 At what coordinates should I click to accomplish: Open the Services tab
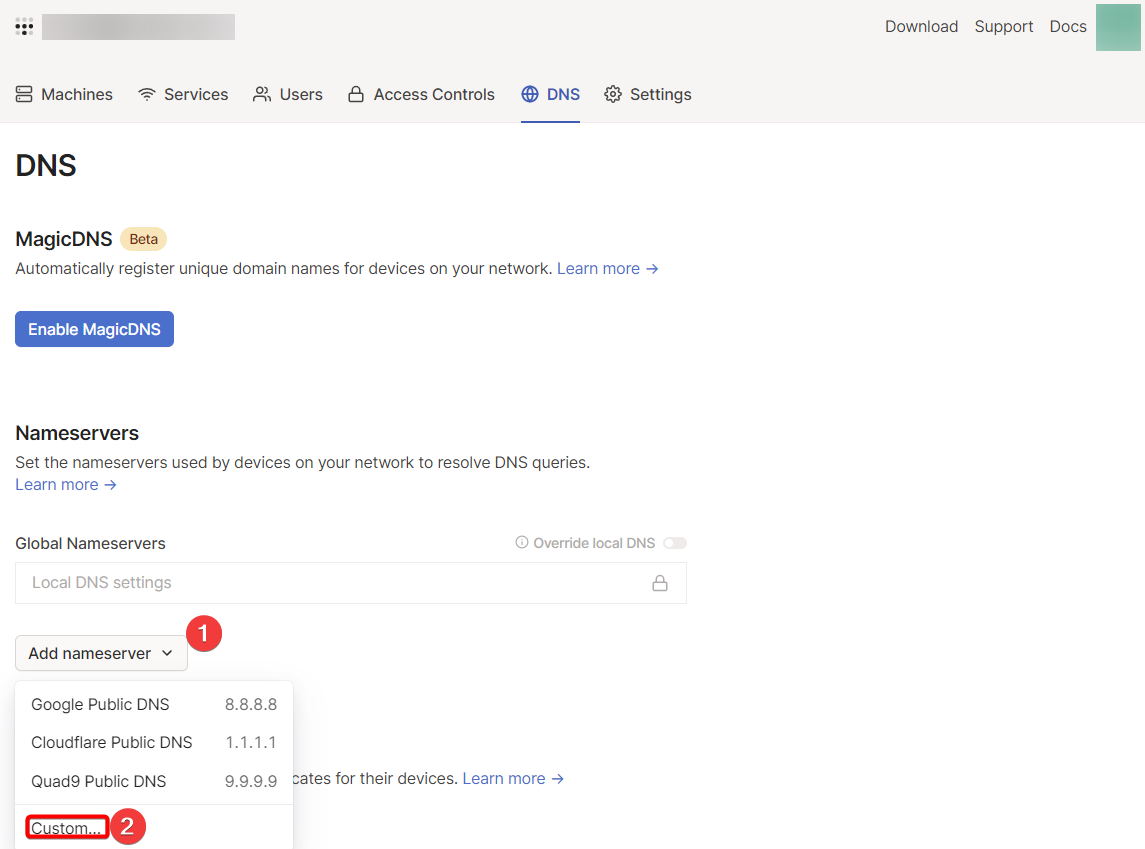(x=183, y=94)
